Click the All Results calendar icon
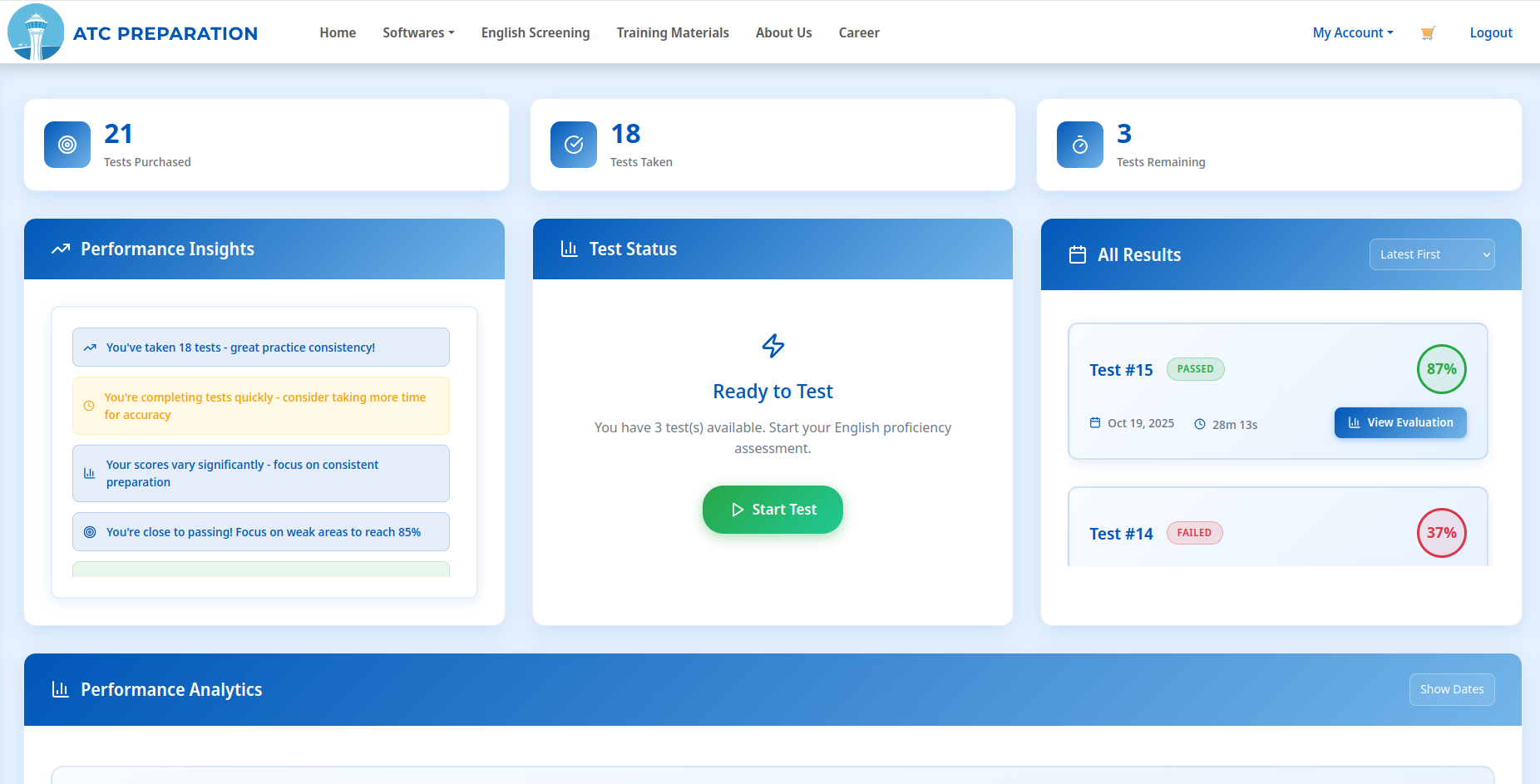The image size is (1540, 784). (x=1078, y=254)
